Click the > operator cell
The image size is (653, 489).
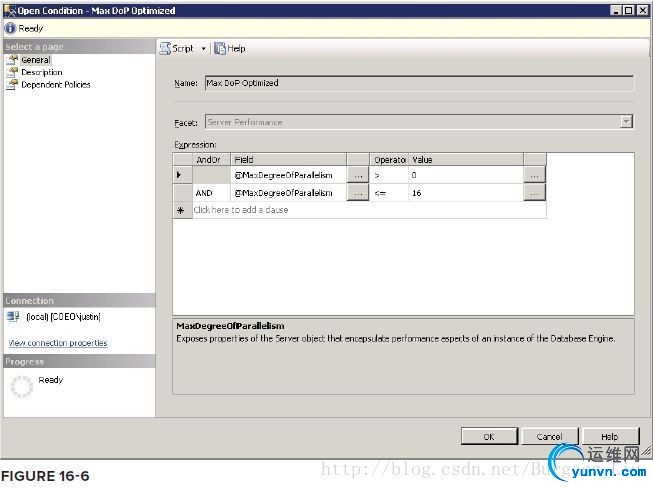tap(389, 175)
